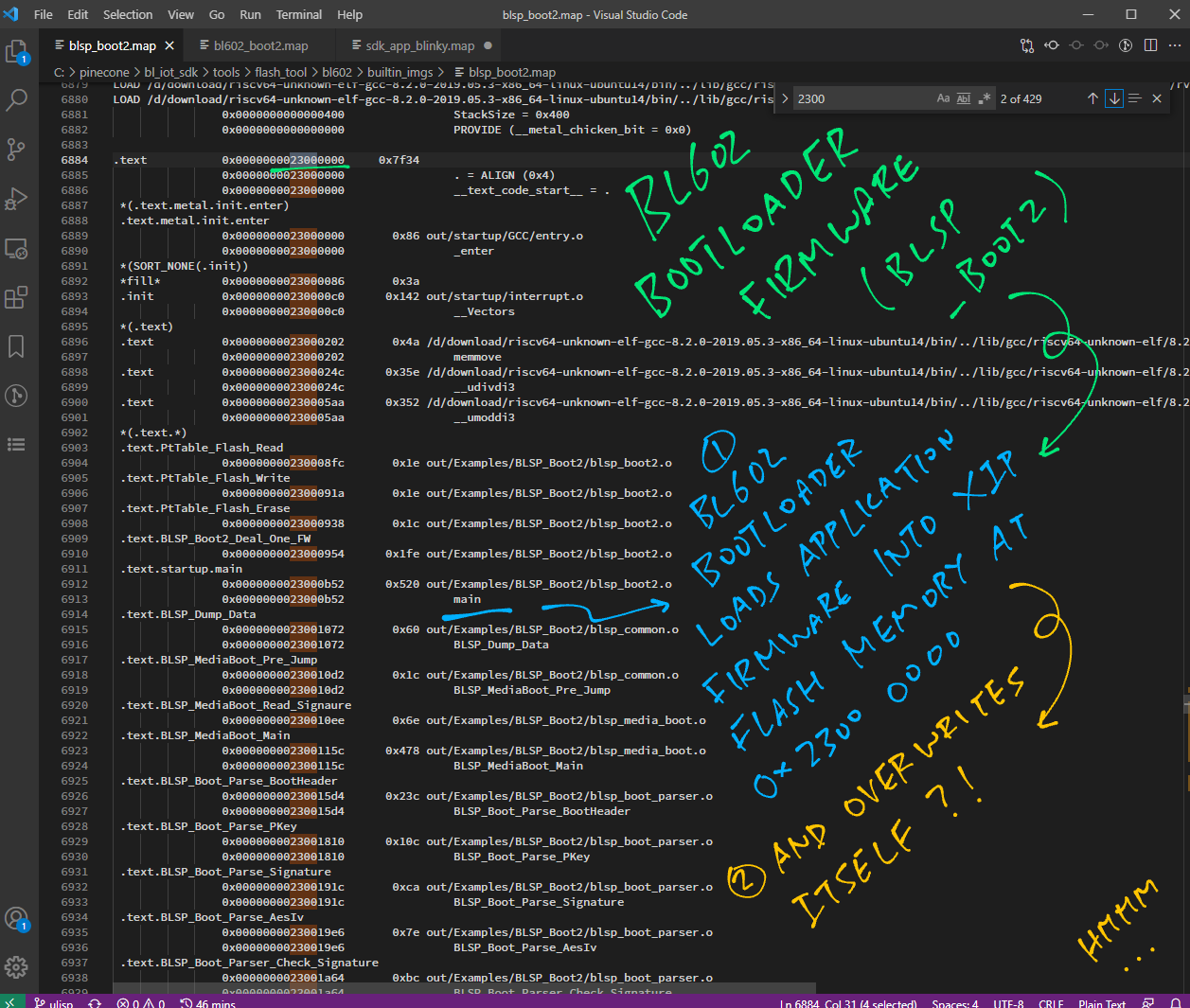The width and height of the screenshot is (1190, 1008).
Task: Open More Actions ellipsis in editor toolbar
Action: click(x=1175, y=45)
